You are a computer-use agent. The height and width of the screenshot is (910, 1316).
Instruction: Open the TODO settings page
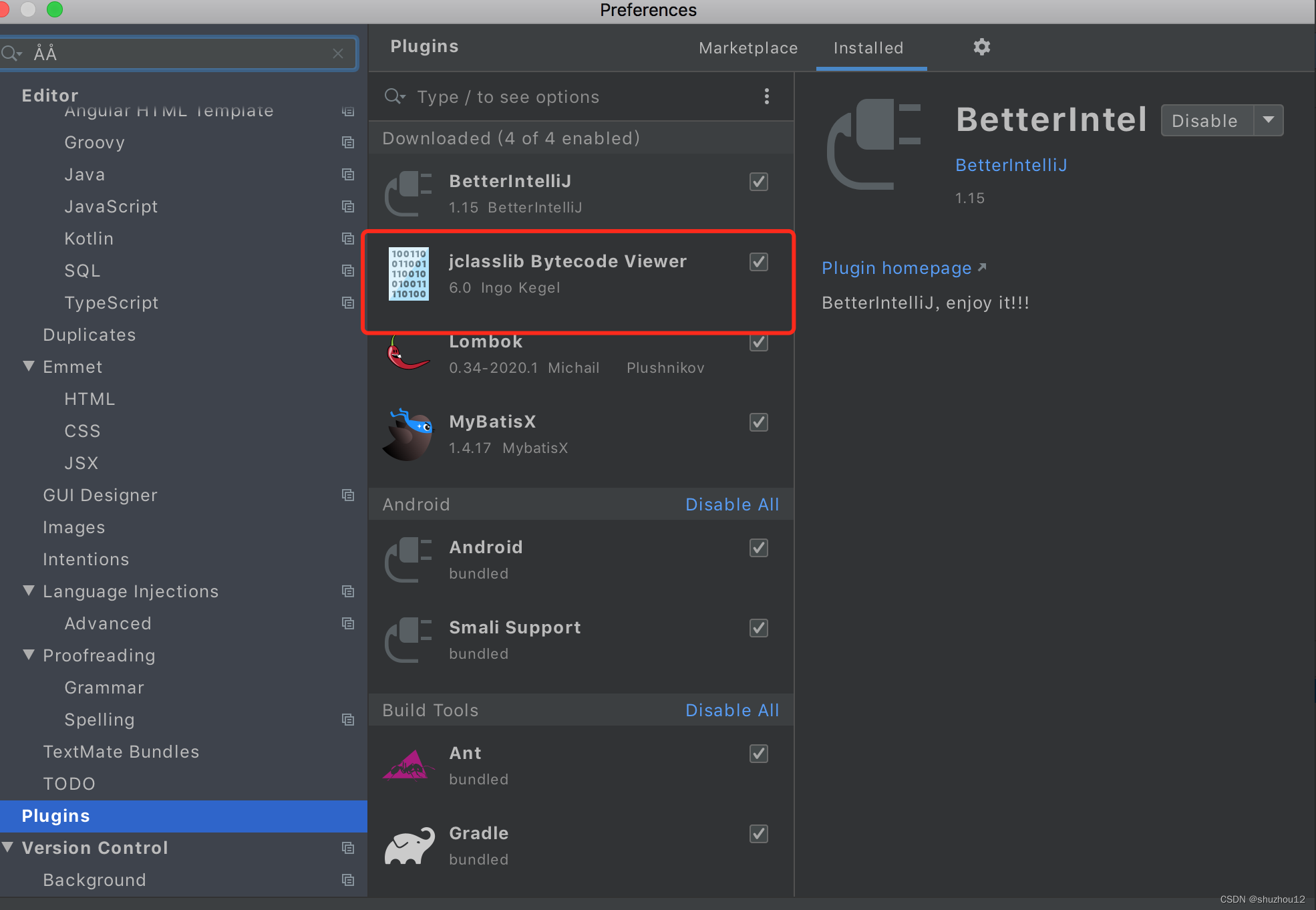[69, 784]
